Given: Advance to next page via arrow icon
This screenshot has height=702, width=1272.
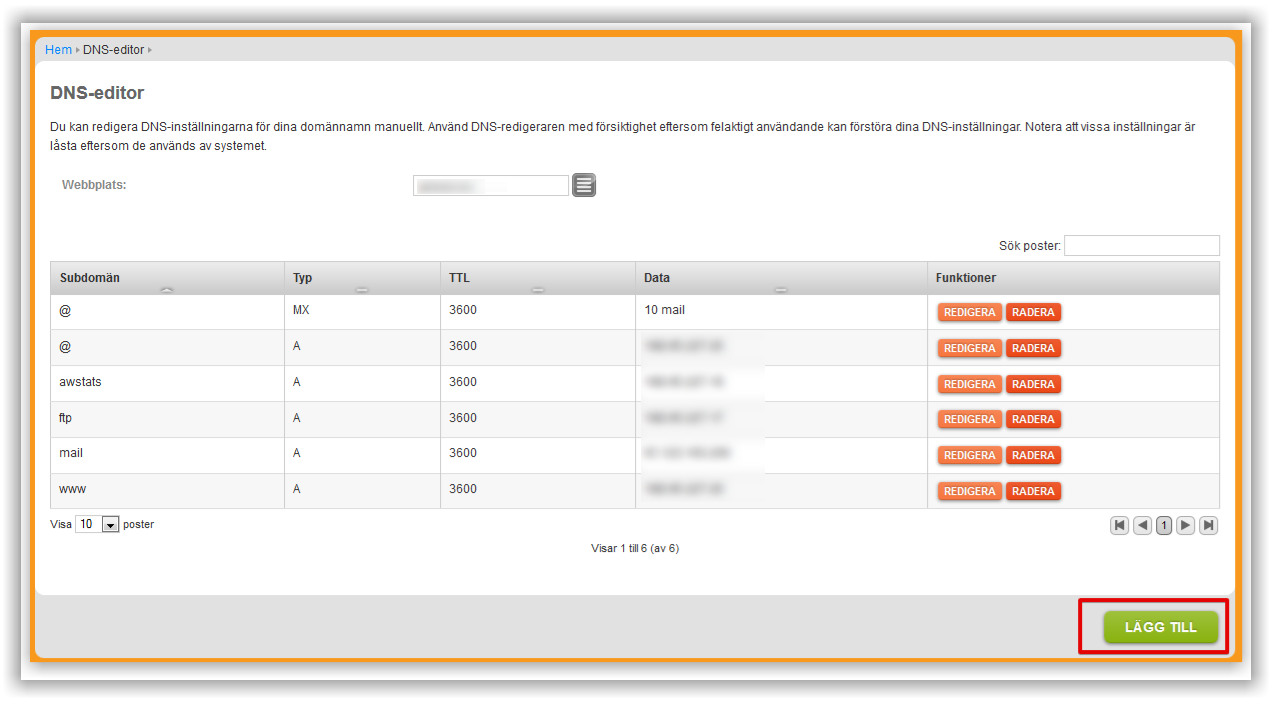Looking at the screenshot, I should tap(1186, 524).
